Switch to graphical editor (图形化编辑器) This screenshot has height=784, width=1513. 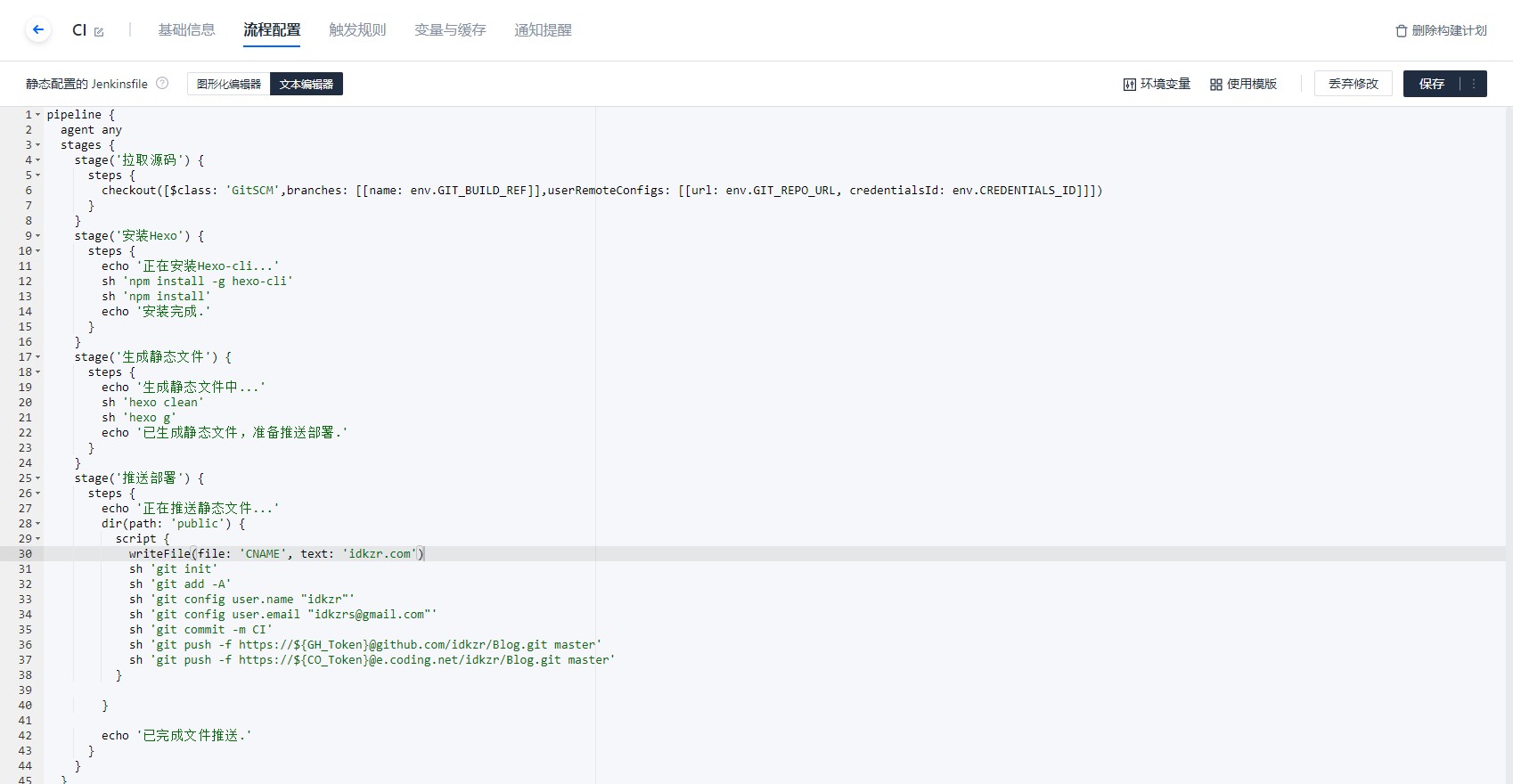[229, 84]
